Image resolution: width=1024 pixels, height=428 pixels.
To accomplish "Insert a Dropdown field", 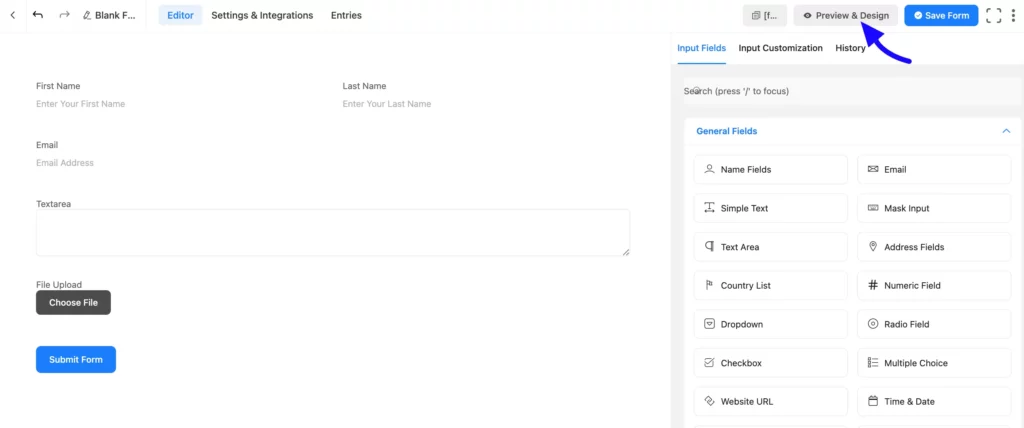I will pyautogui.click(x=770, y=324).
